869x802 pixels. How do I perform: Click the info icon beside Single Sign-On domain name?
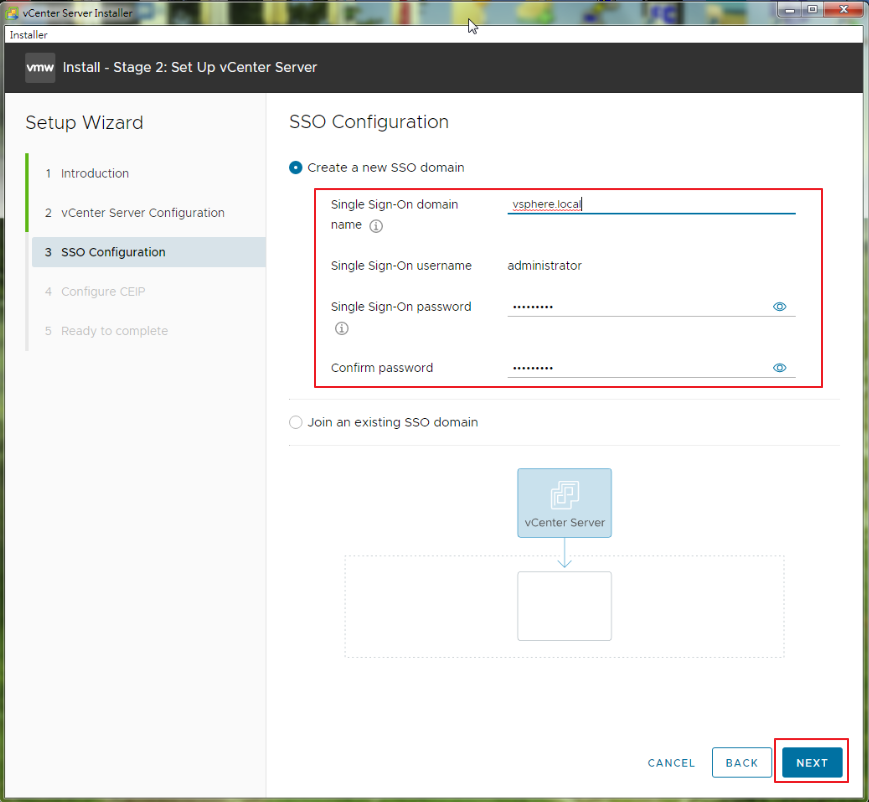coord(376,226)
